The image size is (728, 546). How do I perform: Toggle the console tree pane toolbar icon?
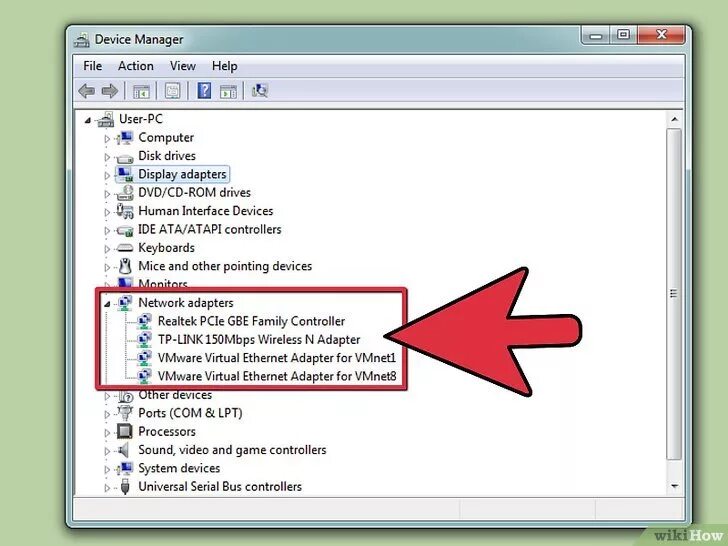click(141, 91)
